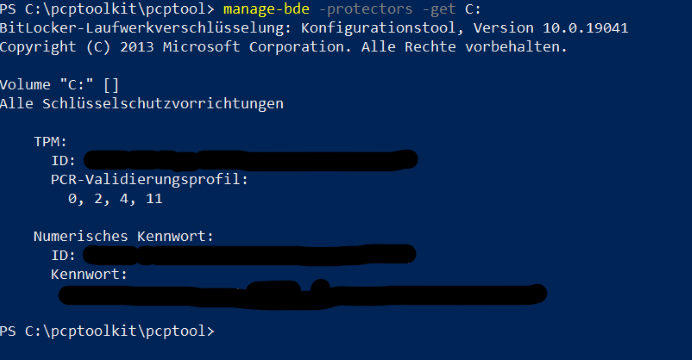
Task: Click the redacted TPM ID value
Action: 251,160
